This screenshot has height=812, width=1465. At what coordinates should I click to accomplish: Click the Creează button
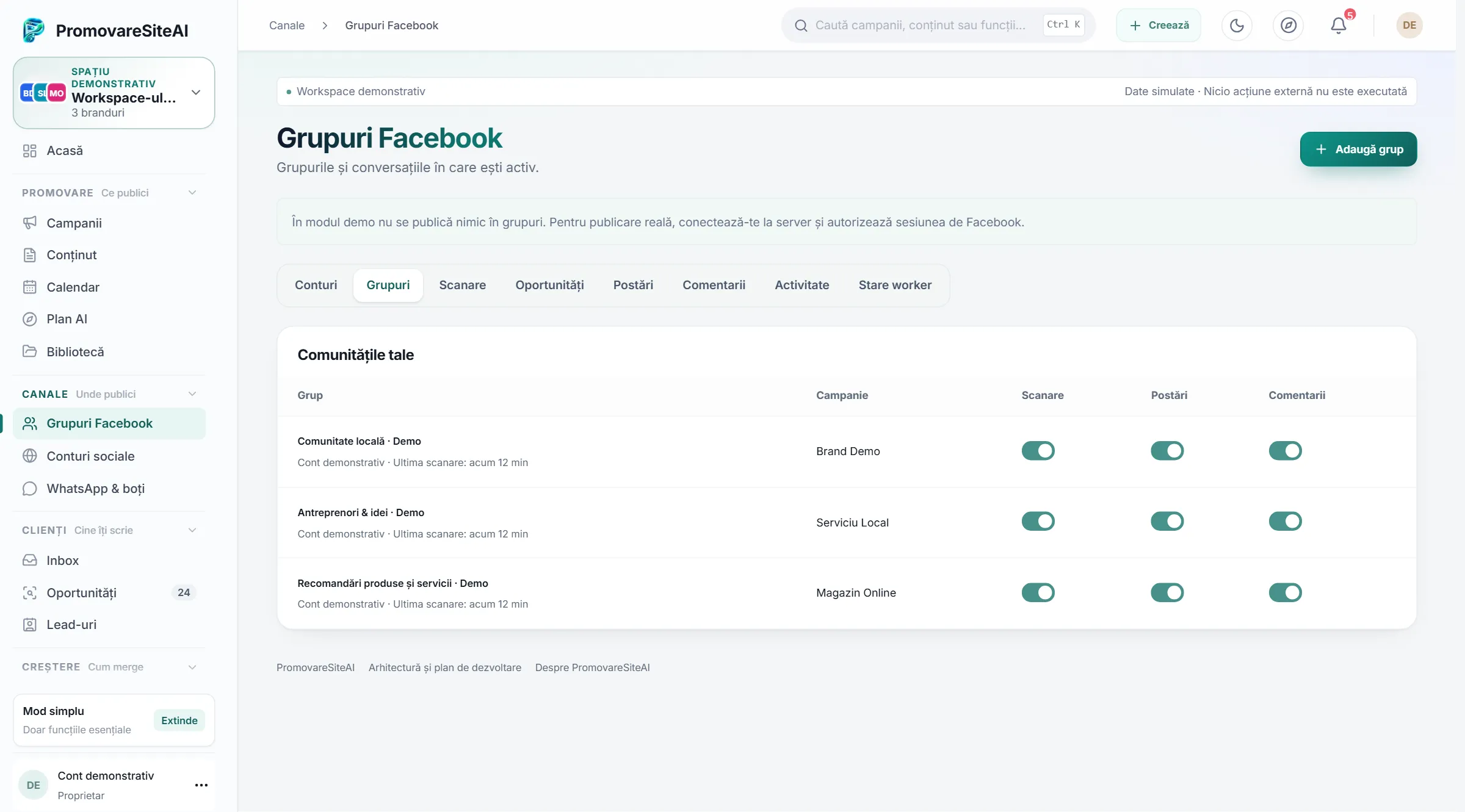click(1159, 25)
